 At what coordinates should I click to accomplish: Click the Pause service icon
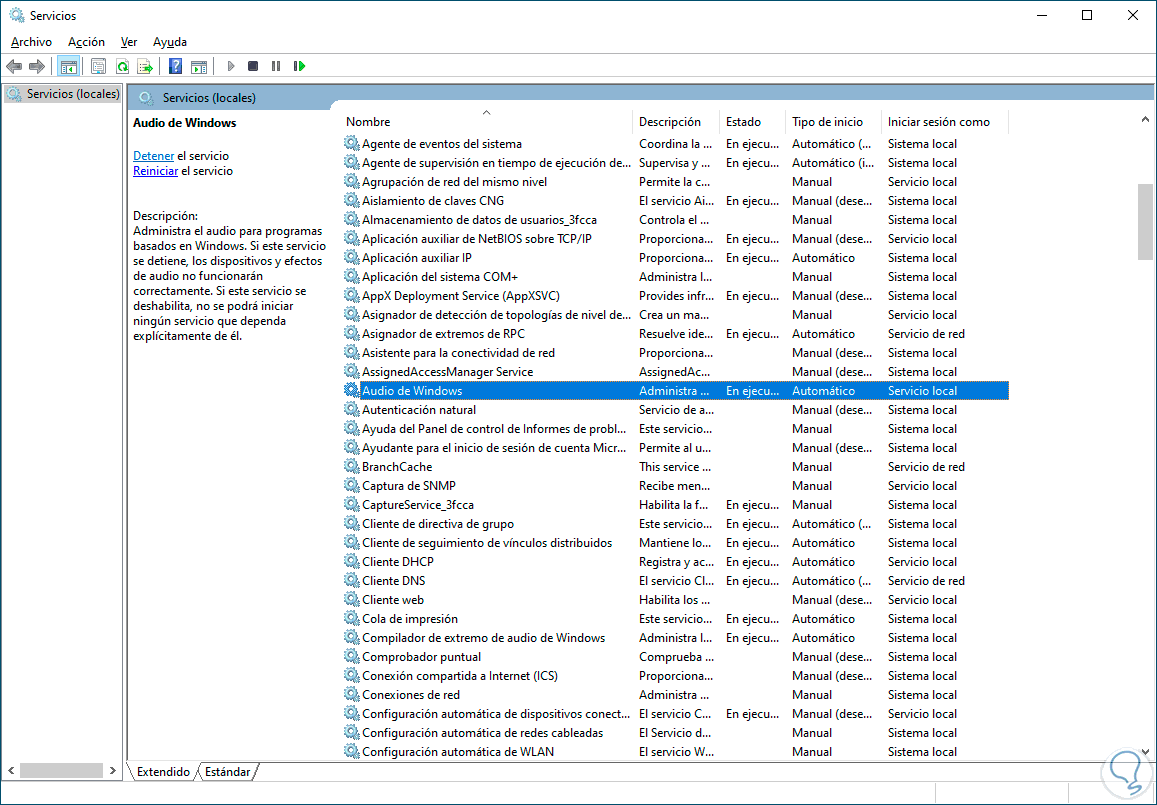point(276,66)
